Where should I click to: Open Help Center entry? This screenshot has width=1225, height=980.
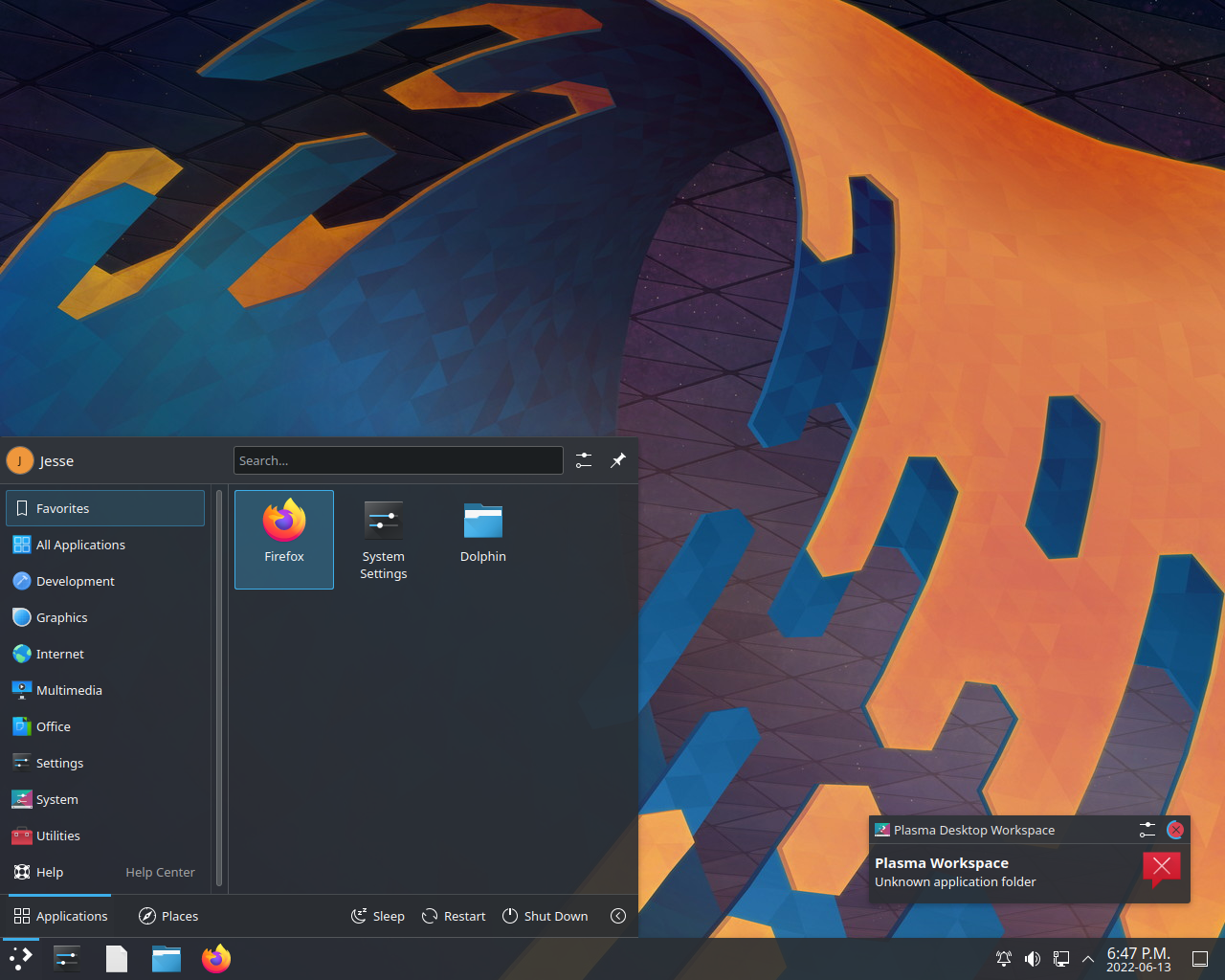tap(105, 872)
